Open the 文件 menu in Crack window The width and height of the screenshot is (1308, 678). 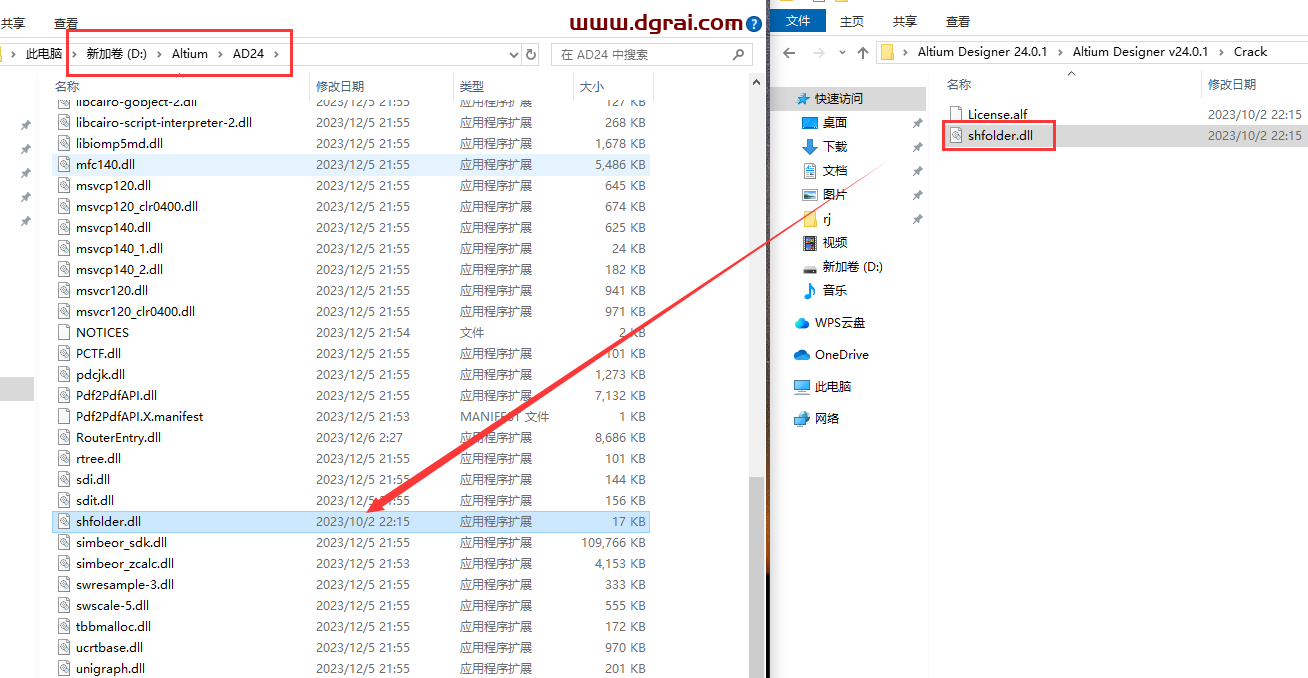point(798,20)
